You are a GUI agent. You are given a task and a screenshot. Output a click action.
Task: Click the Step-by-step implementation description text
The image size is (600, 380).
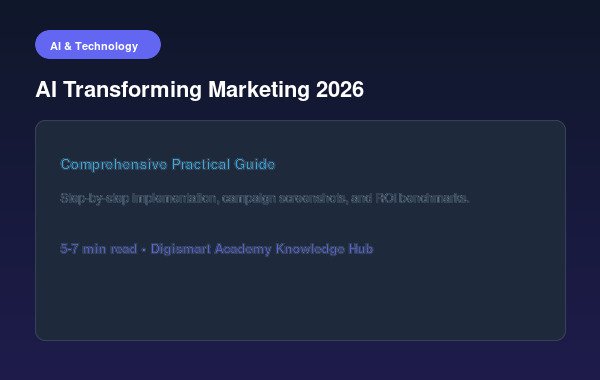(264, 199)
